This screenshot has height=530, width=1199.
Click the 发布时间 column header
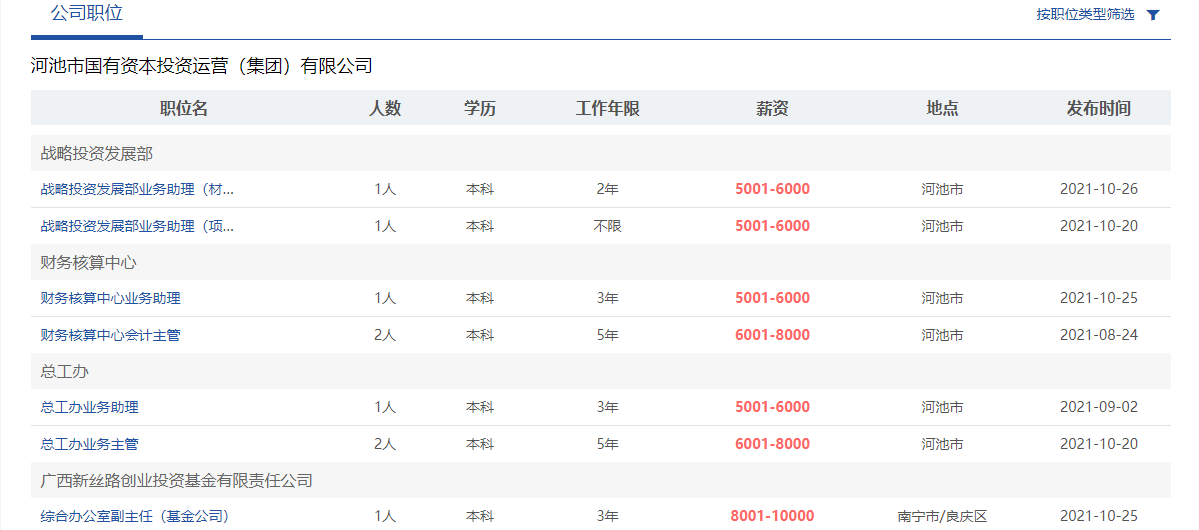tap(1099, 109)
